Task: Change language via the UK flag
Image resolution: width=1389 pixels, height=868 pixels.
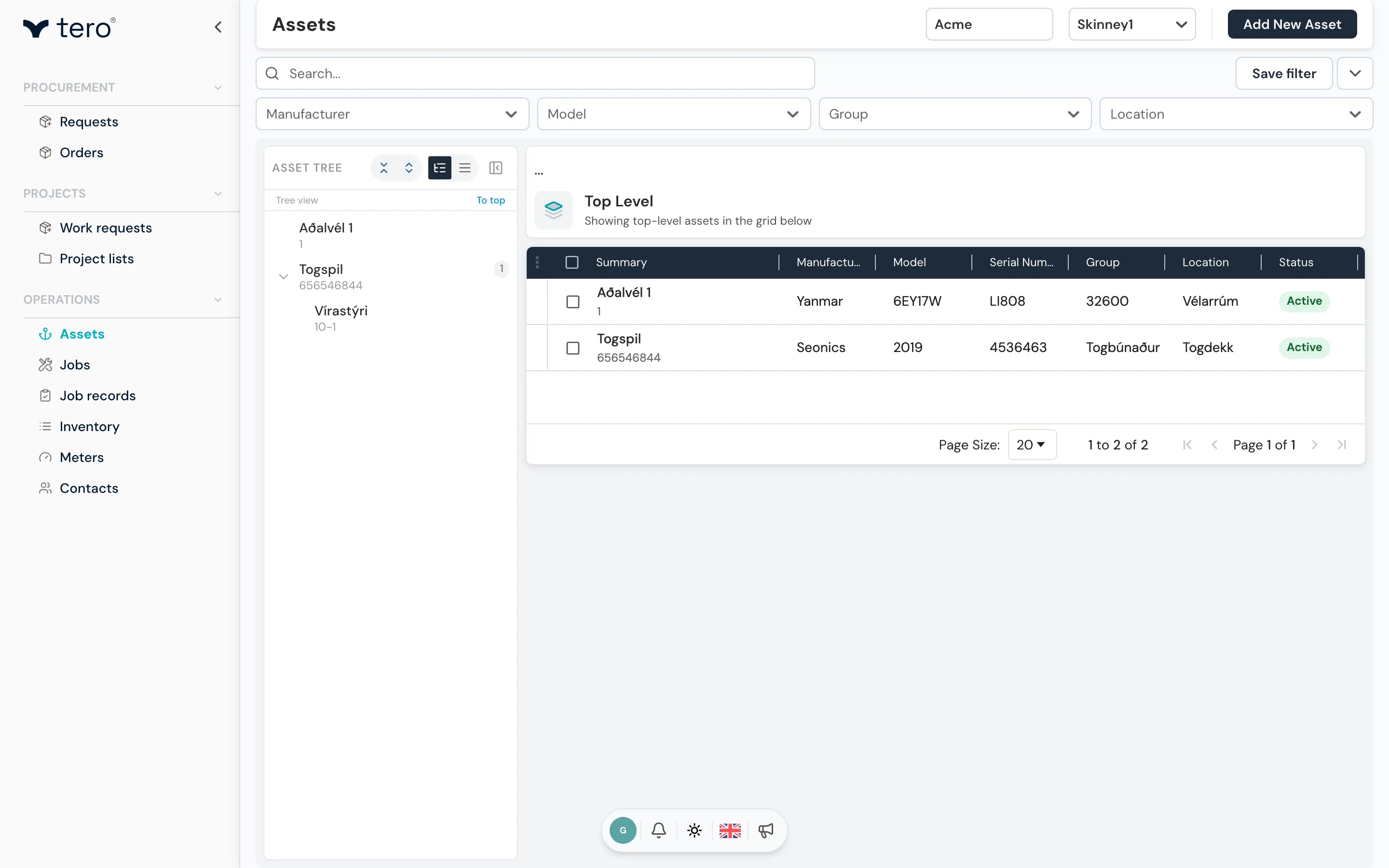Action: tap(730, 830)
